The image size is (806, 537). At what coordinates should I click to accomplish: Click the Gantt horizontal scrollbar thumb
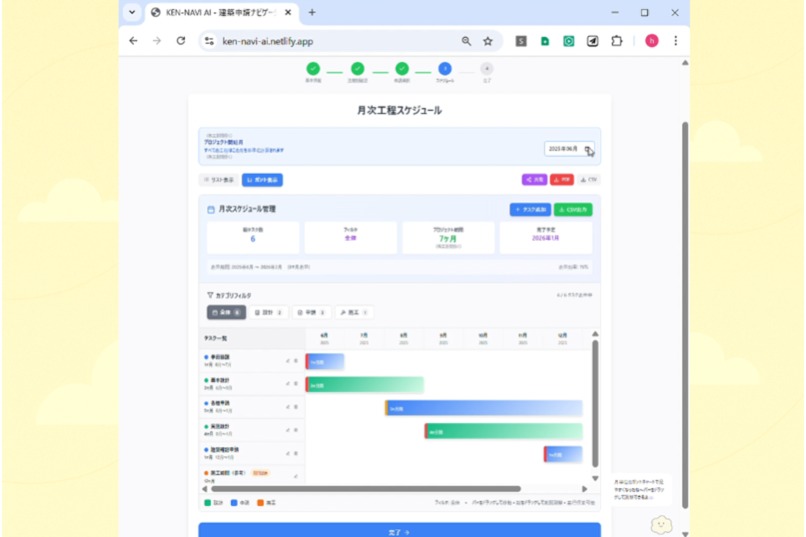tap(366, 489)
